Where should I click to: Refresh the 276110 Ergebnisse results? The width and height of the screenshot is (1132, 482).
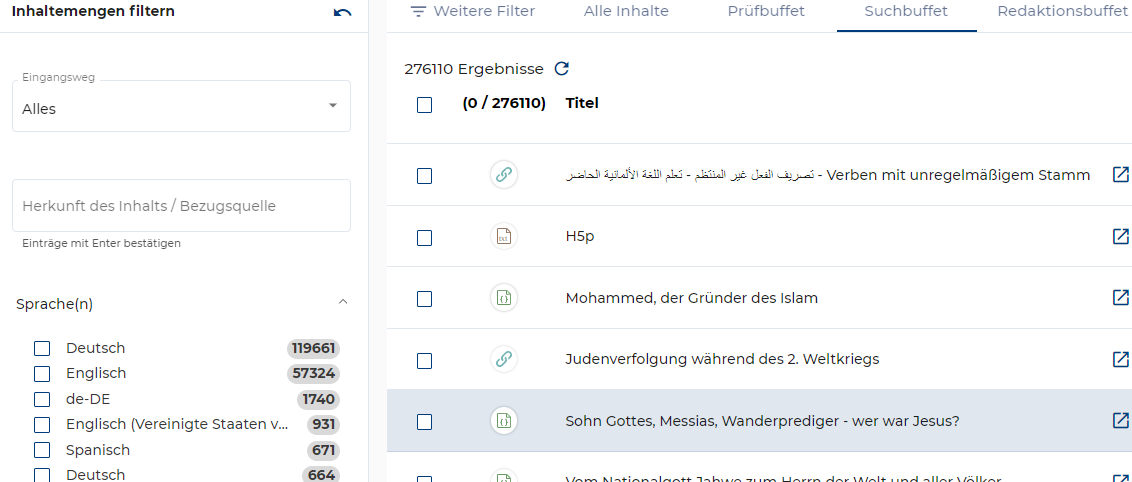562,69
